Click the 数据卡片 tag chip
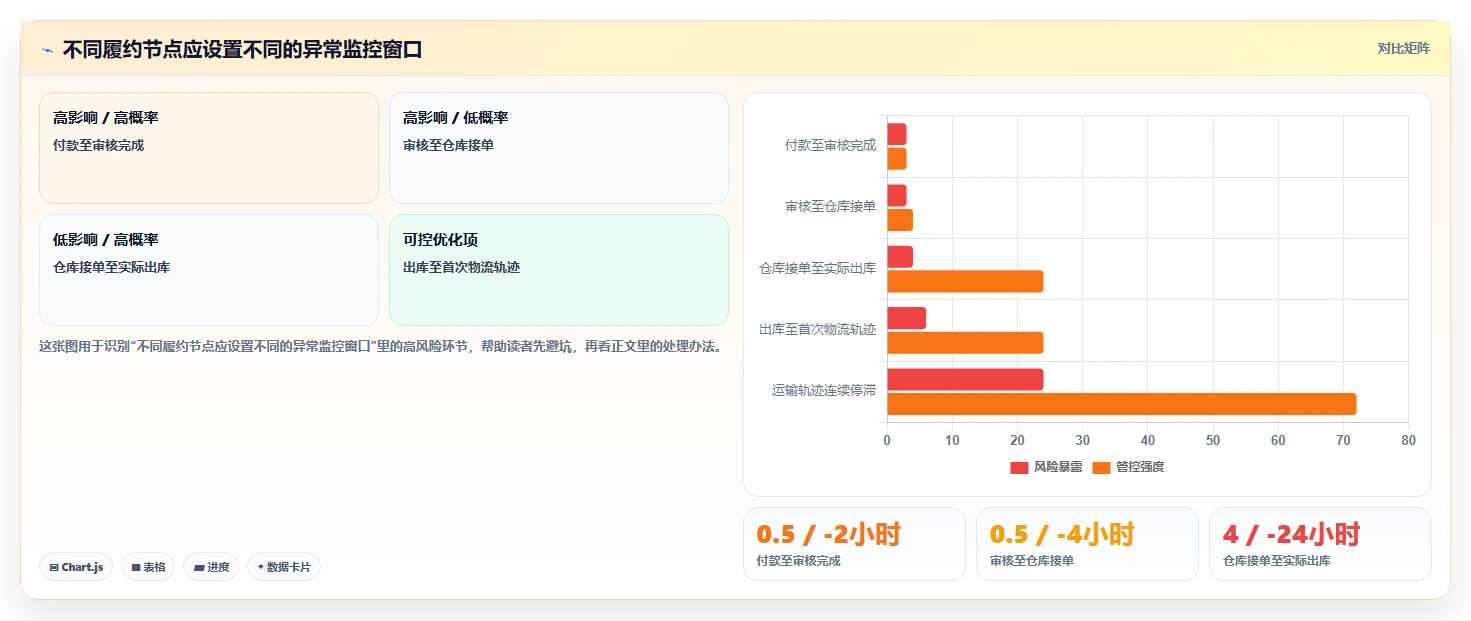Image resolution: width=1471 pixels, height=621 pixels. (284, 567)
